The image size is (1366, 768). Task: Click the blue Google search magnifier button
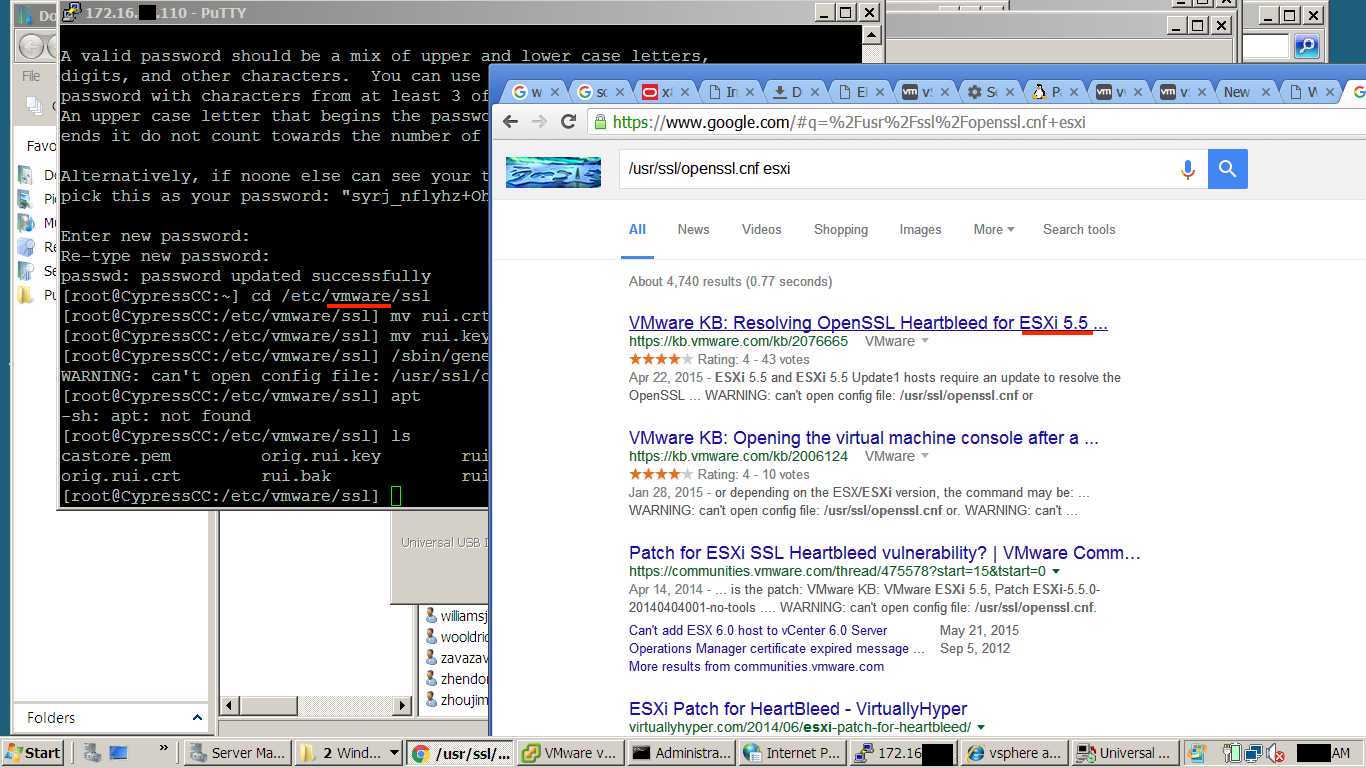tap(1228, 169)
